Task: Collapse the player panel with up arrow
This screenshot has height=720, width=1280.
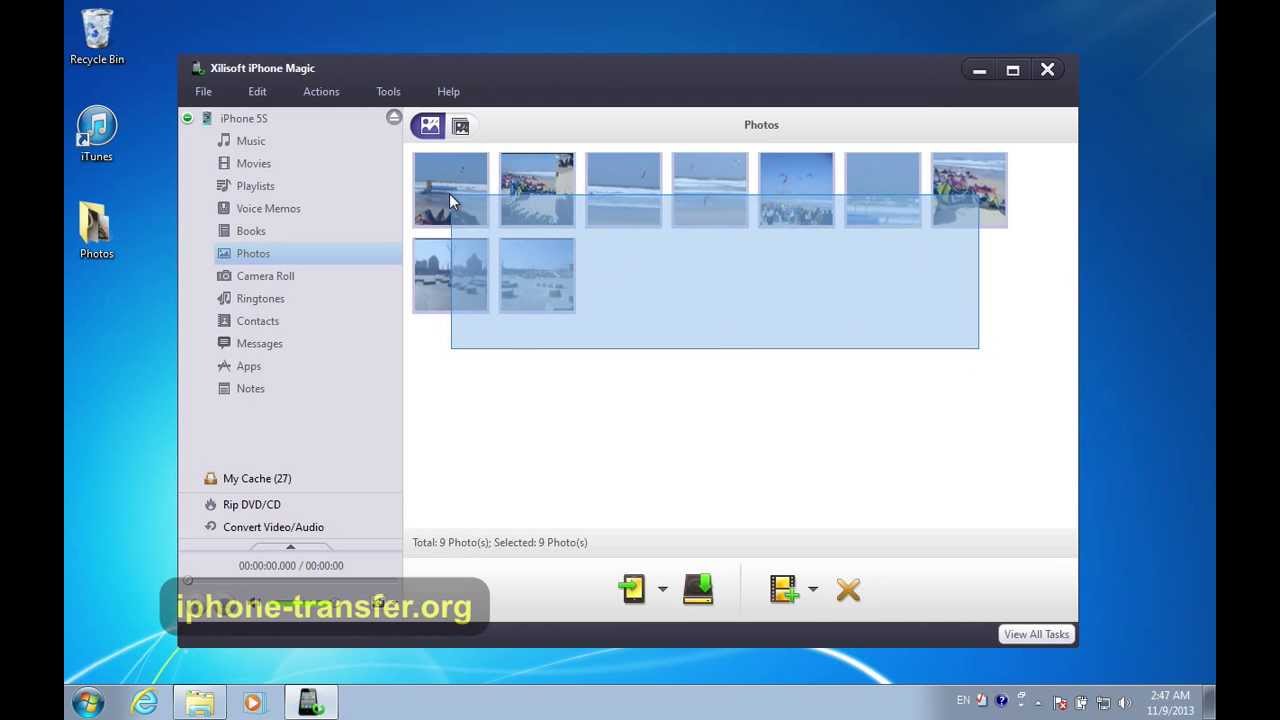Action: click(291, 547)
